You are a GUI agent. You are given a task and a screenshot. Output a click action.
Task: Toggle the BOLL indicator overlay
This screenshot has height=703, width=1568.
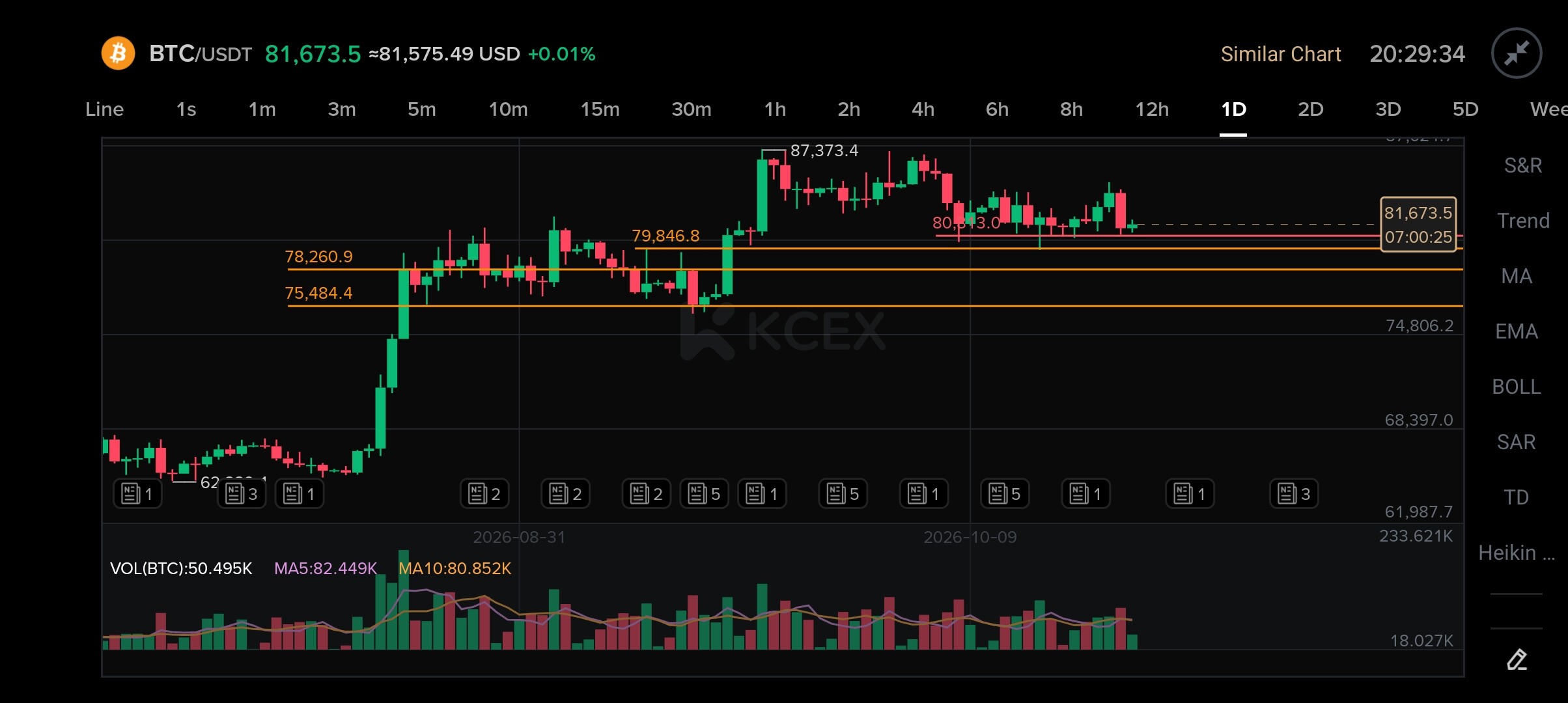[1516, 387]
